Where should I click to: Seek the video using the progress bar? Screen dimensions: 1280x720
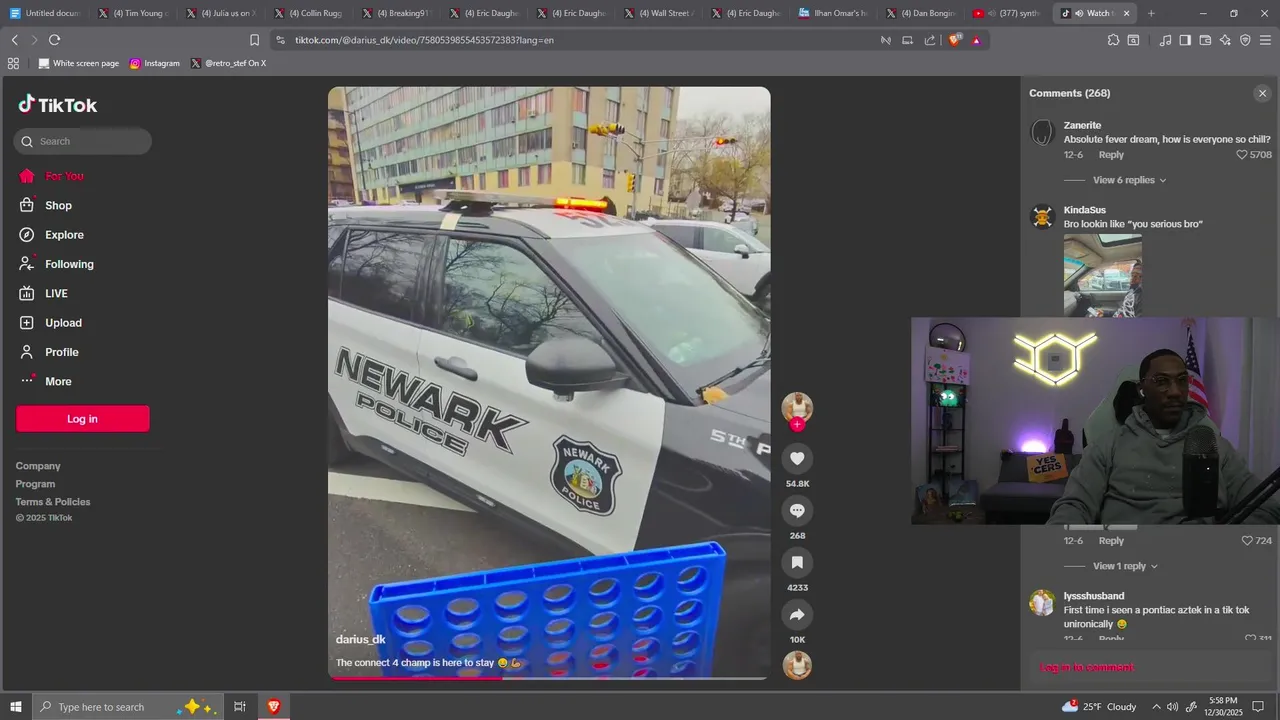click(549, 678)
